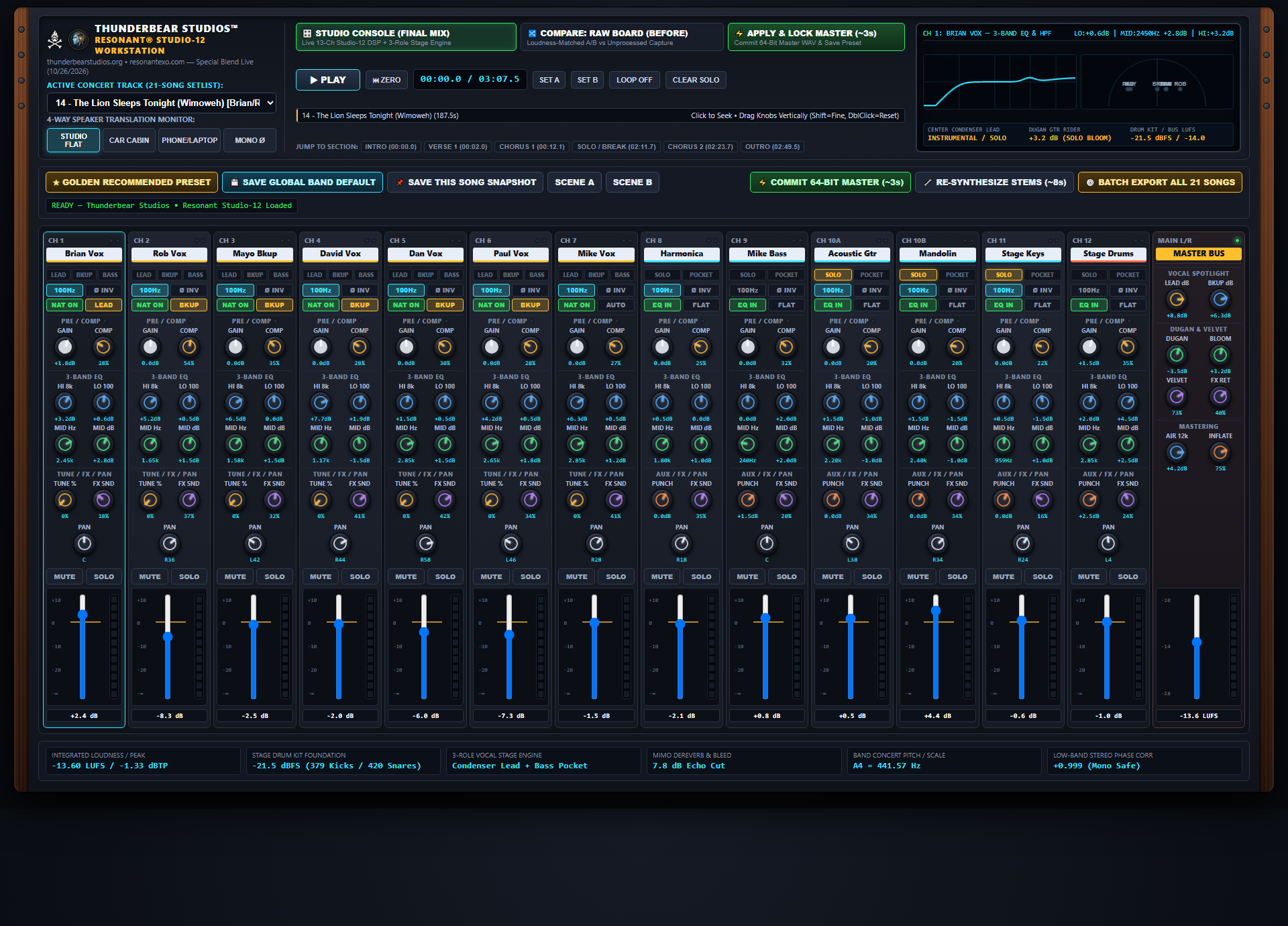Click LOOP OFF button
Screen dimensions: 1288x926
635,80
